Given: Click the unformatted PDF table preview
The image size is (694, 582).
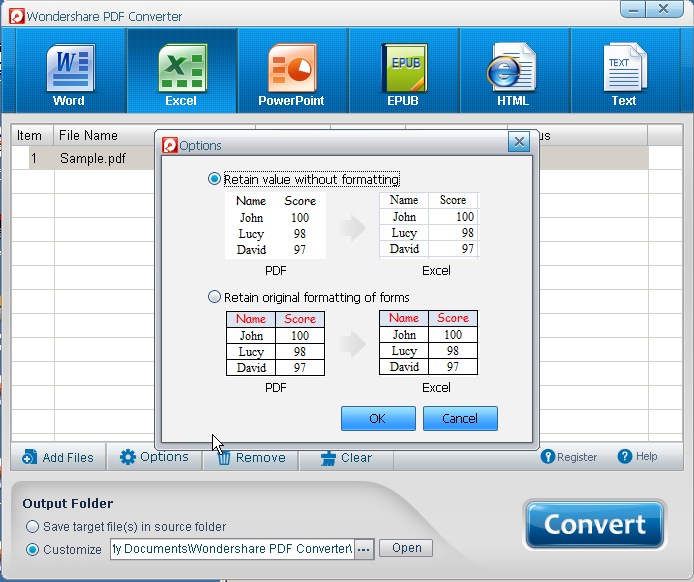Looking at the screenshot, I should 275,225.
